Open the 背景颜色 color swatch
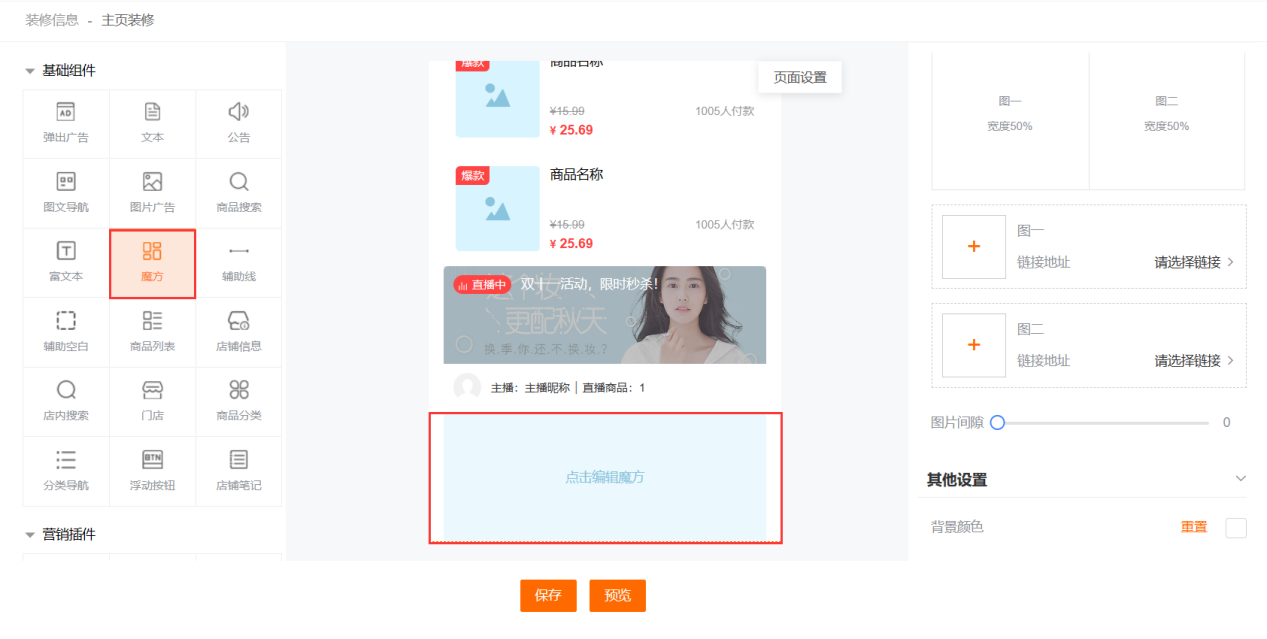Image resolution: width=1267 pixels, height=639 pixels. coord(1236,527)
